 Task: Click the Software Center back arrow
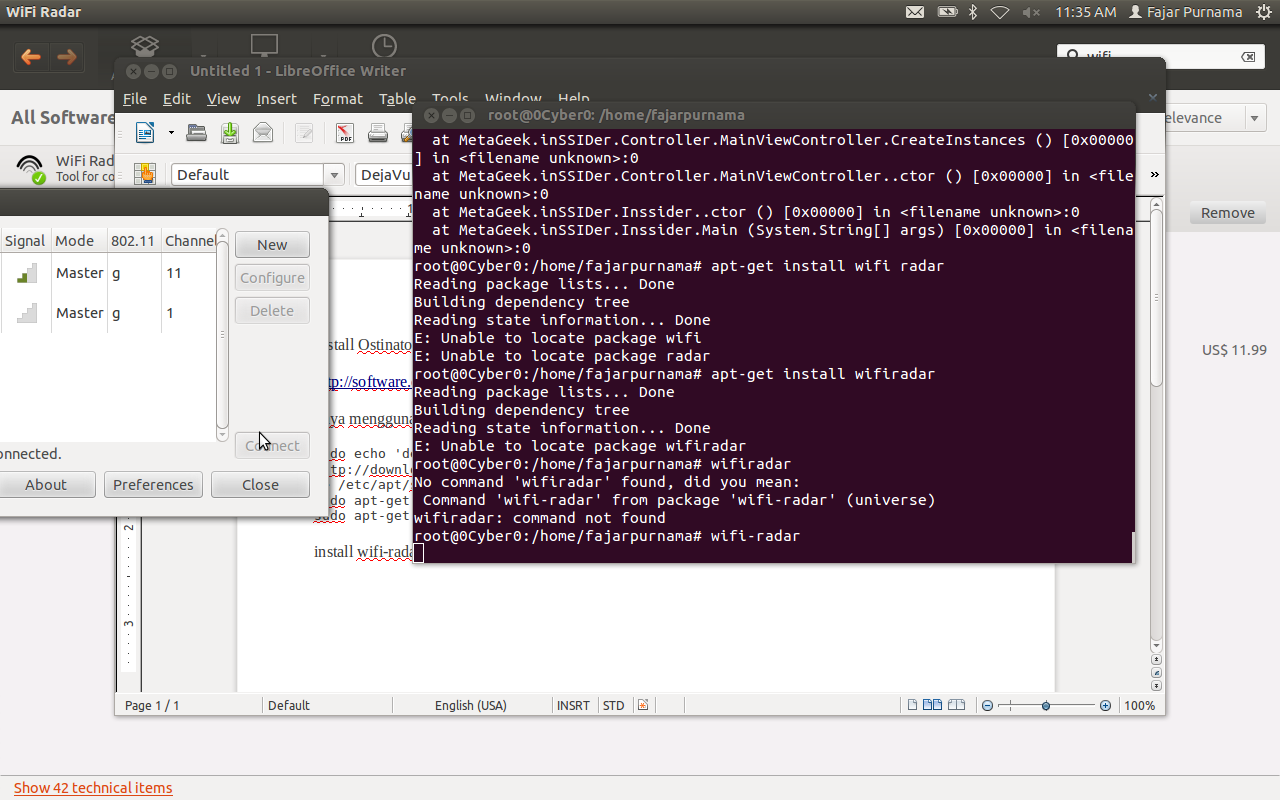[31, 57]
